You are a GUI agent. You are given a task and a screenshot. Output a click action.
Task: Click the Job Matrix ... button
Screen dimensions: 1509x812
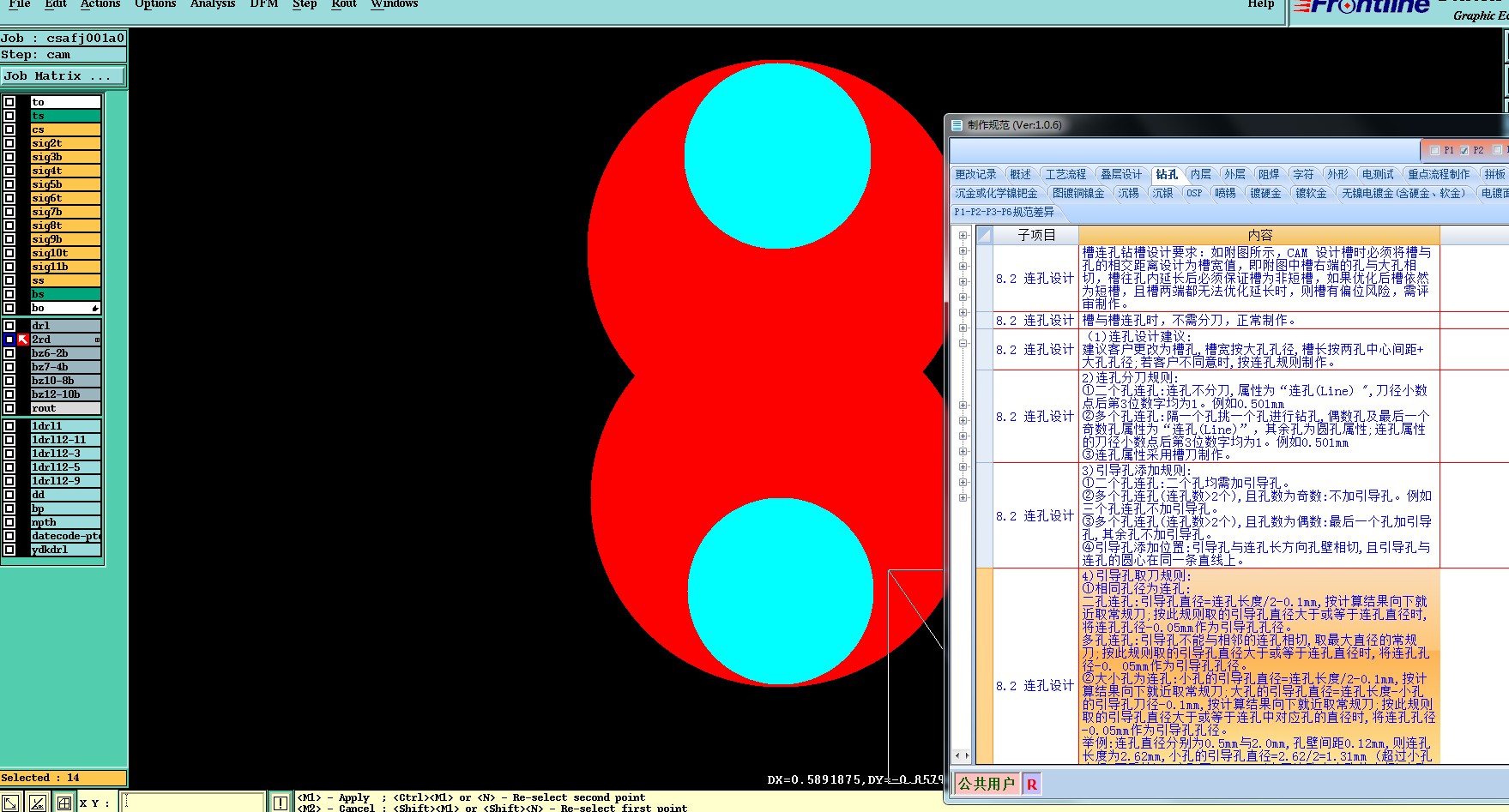(63, 76)
